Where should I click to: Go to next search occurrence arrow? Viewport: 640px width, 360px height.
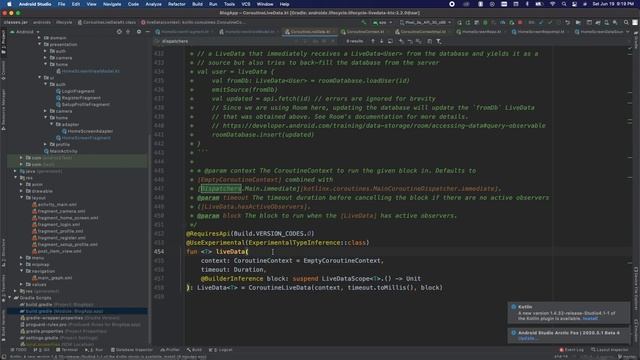coord(381,41)
